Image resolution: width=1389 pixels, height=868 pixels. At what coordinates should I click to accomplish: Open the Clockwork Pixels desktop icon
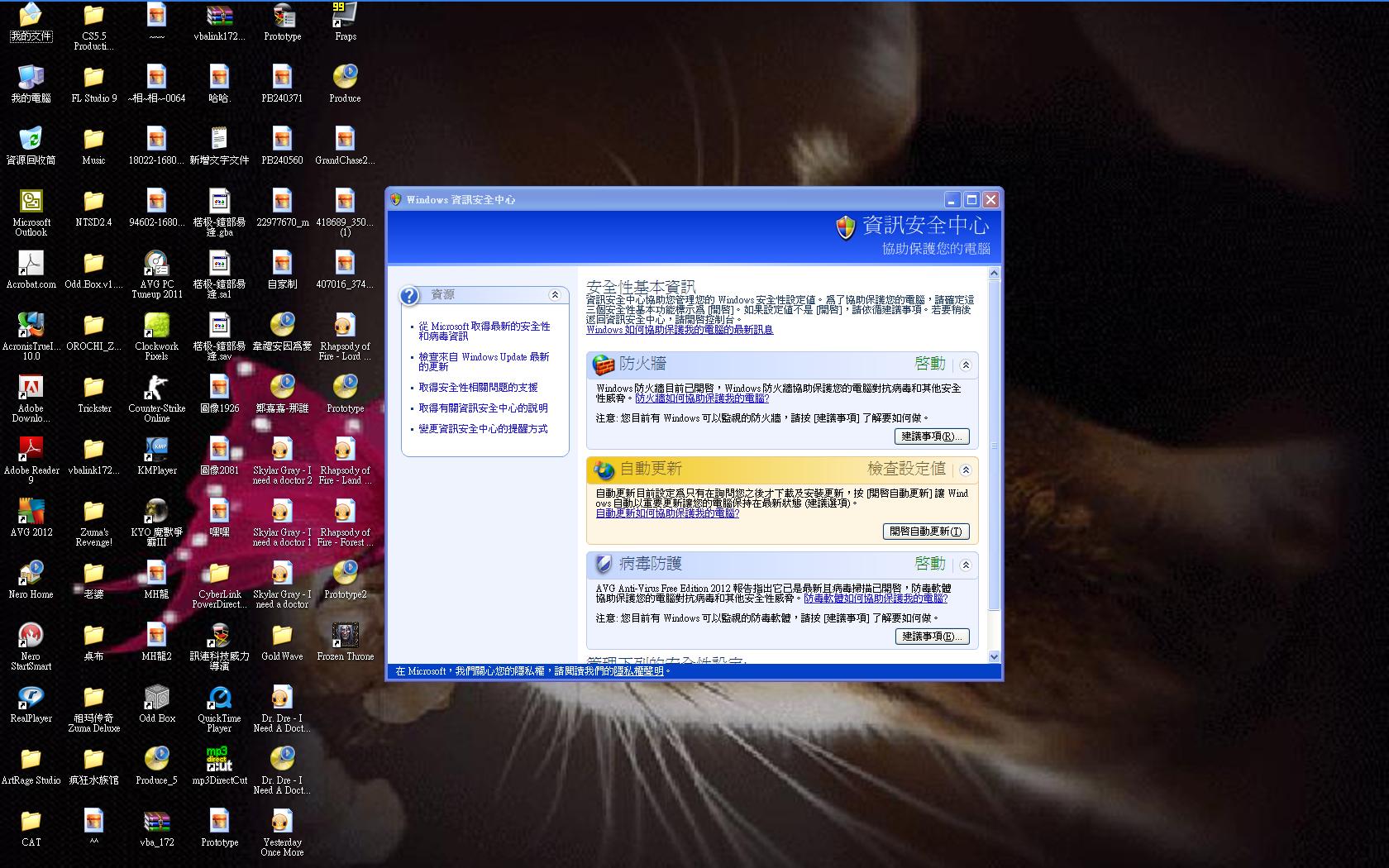[x=157, y=336]
